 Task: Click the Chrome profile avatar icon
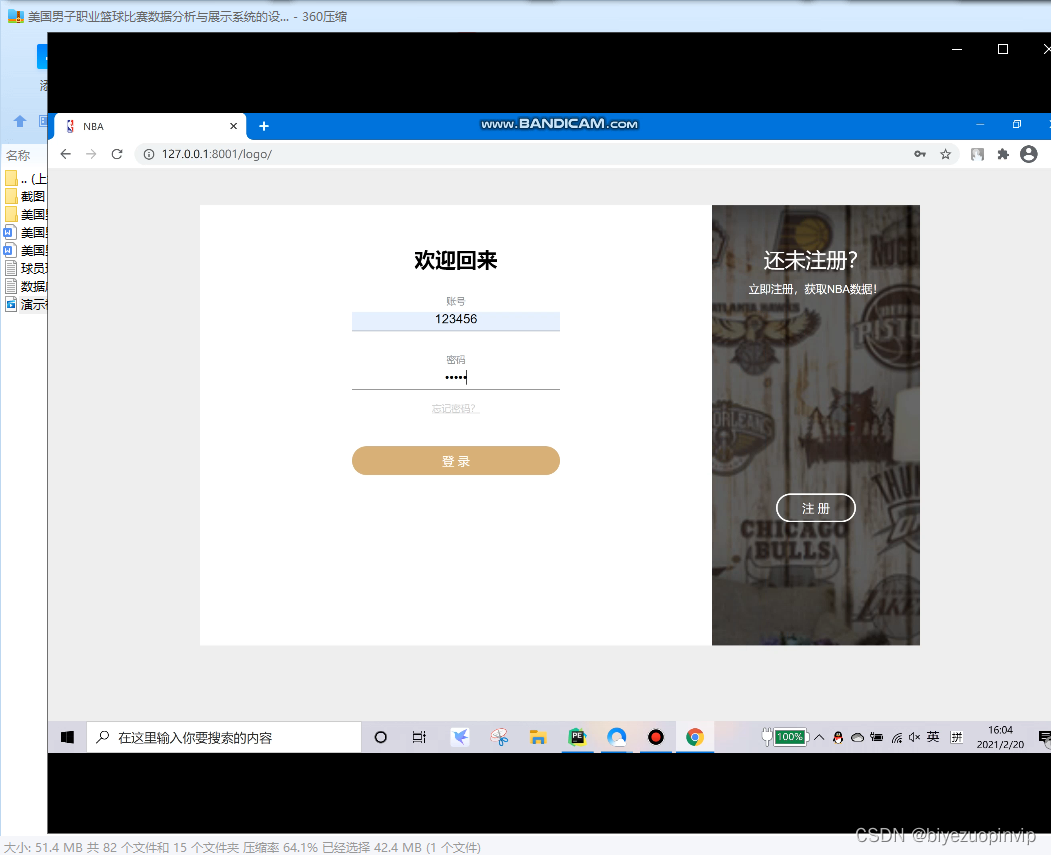[1029, 154]
